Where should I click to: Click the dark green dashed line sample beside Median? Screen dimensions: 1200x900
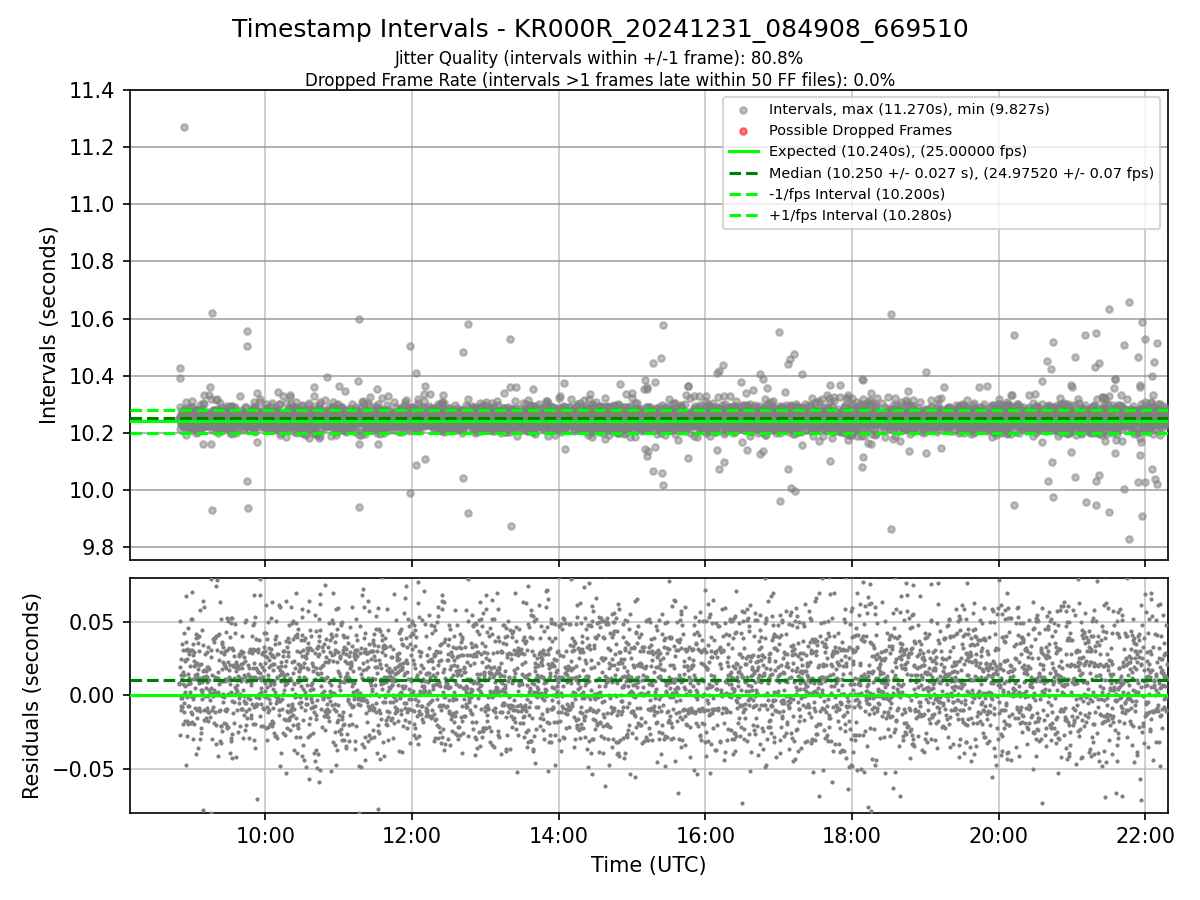point(743,173)
